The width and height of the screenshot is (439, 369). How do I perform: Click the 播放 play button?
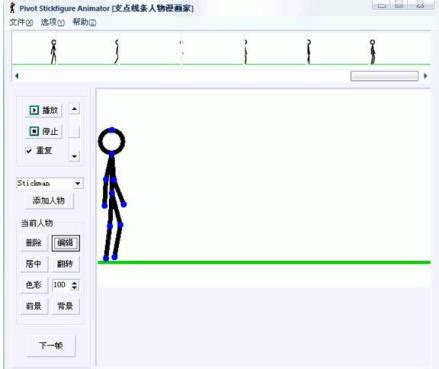(43, 110)
